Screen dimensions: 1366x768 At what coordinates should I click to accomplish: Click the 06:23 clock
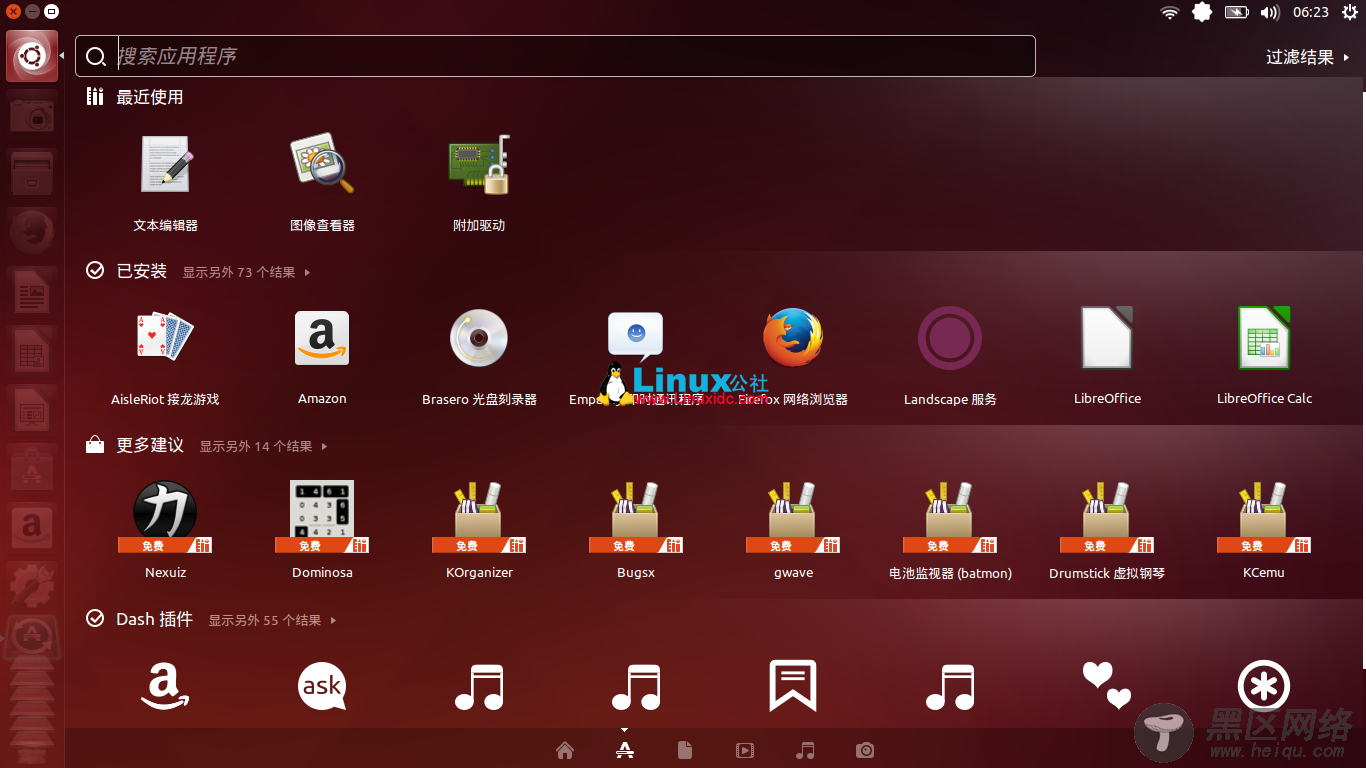(x=1311, y=12)
